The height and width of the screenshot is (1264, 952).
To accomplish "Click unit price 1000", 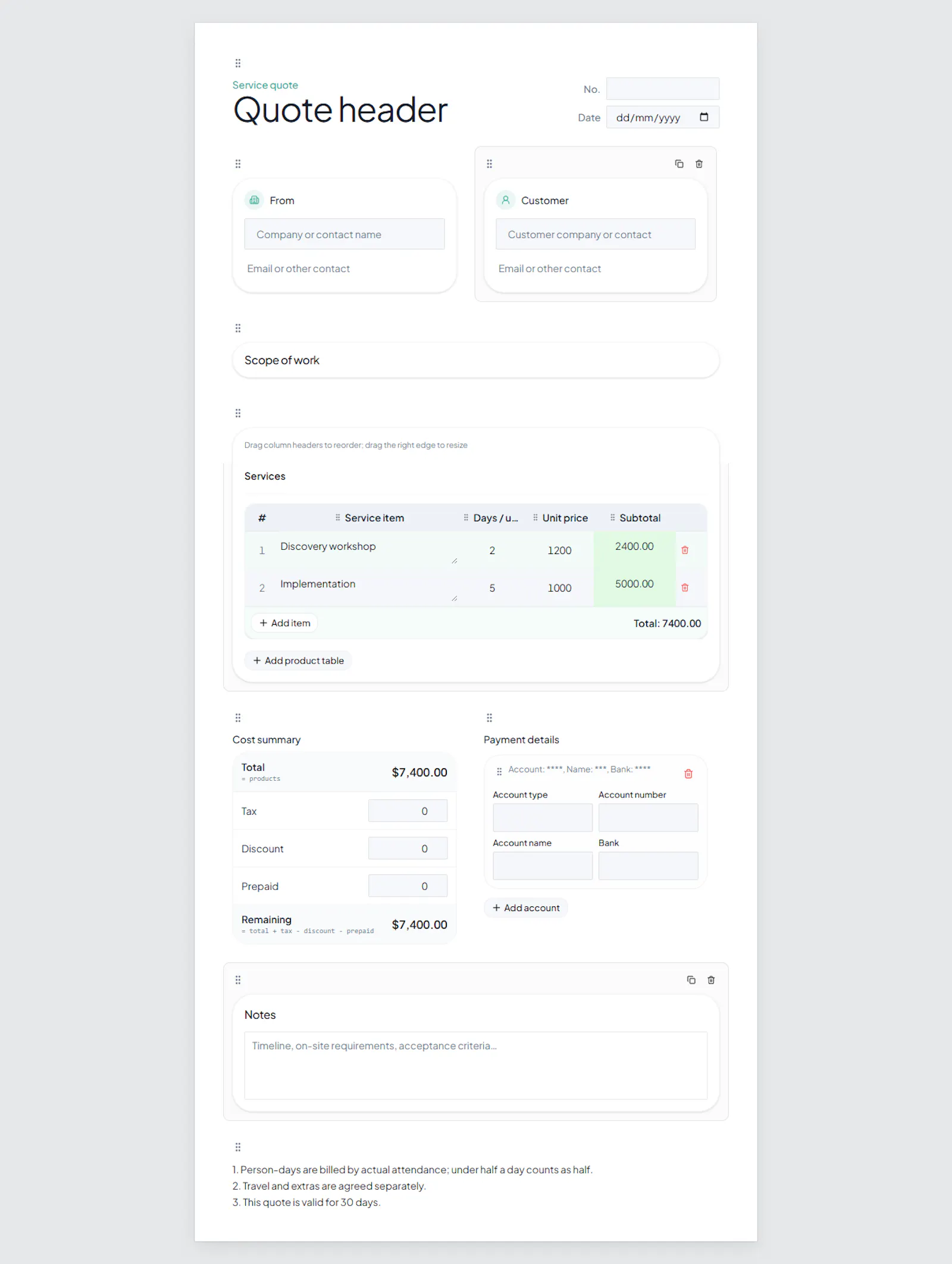I will (559, 588).
